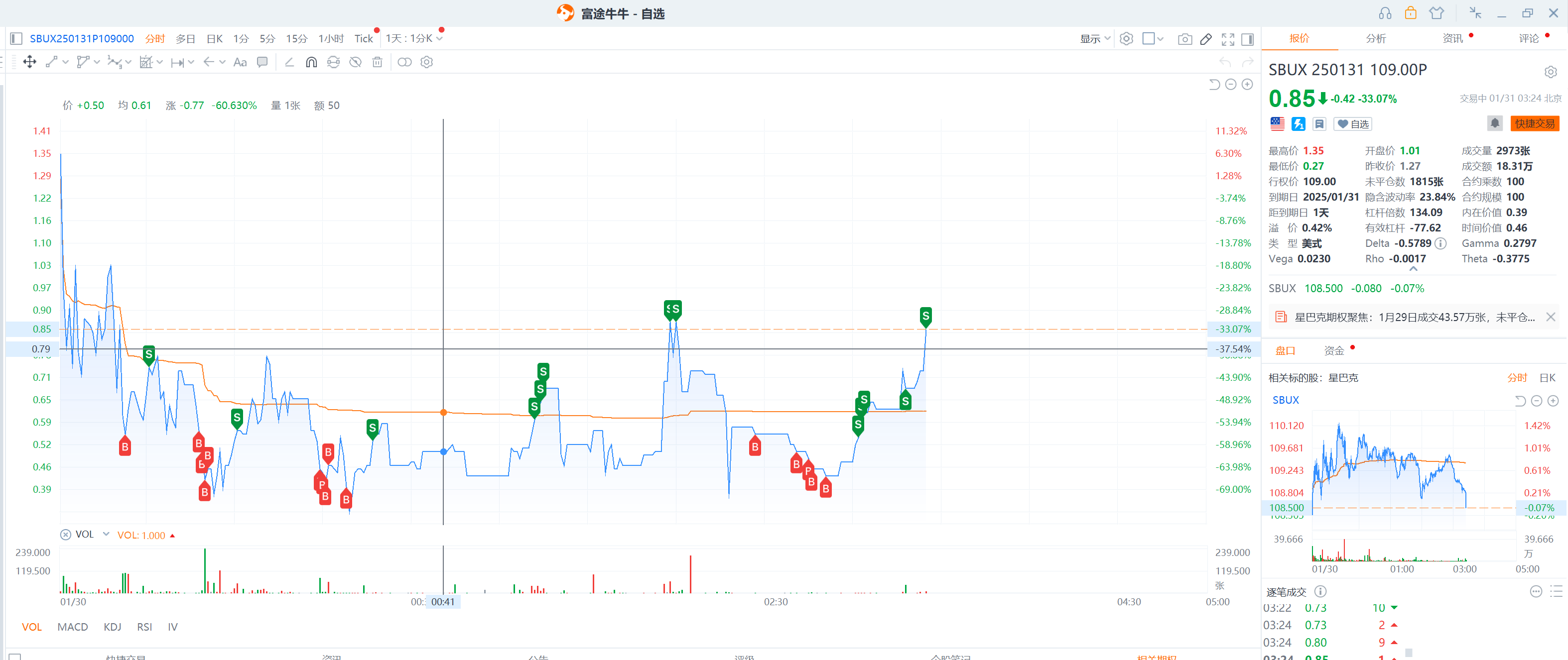This screenshot has height=660, width=1568.
Task: Open the SBUX250131P109000 symbol link
Action: [82, 39]
